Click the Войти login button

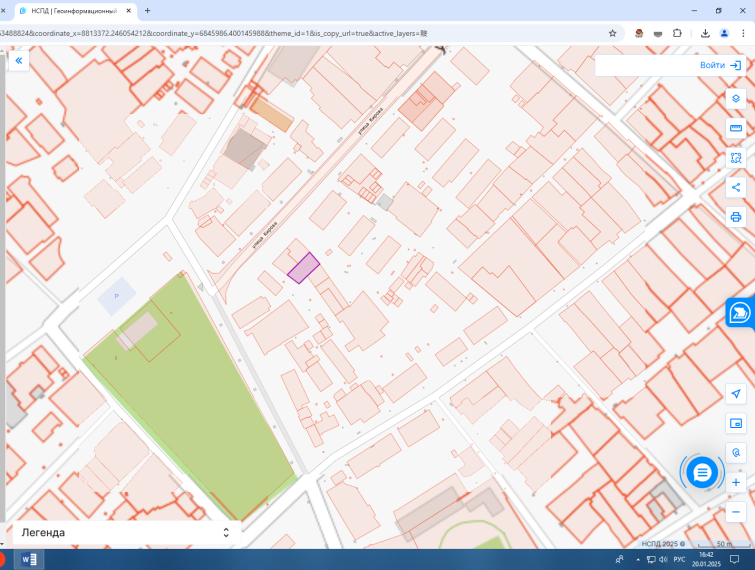pos(720,65)
